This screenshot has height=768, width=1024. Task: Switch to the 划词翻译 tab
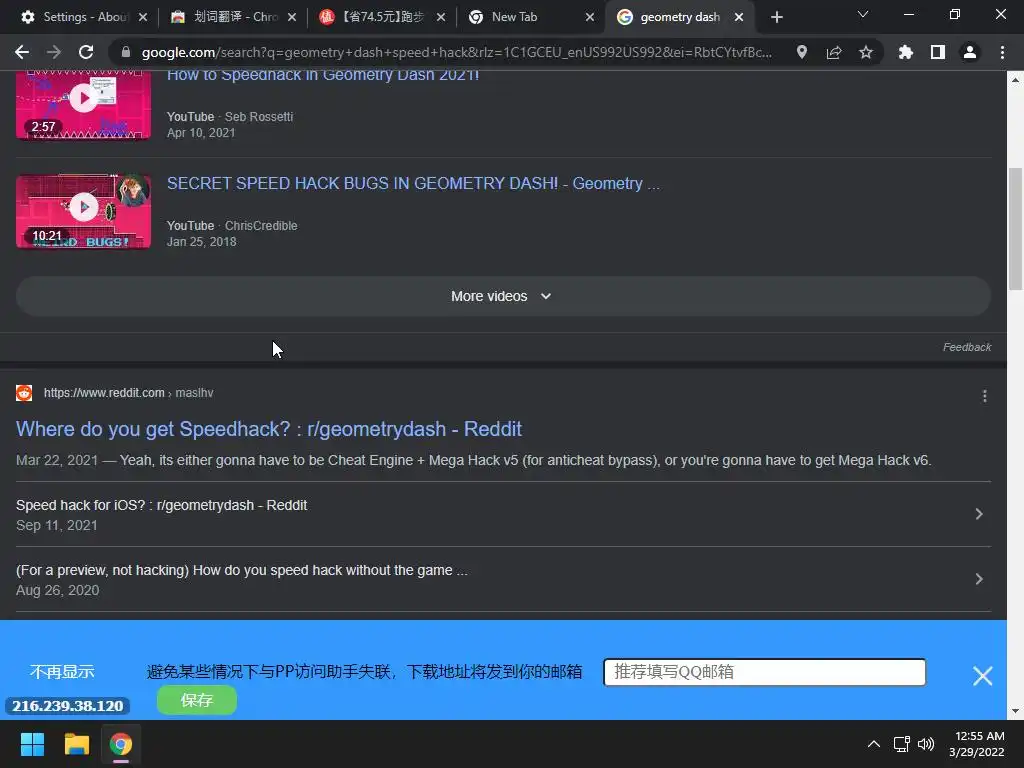[x=232, y=17]
